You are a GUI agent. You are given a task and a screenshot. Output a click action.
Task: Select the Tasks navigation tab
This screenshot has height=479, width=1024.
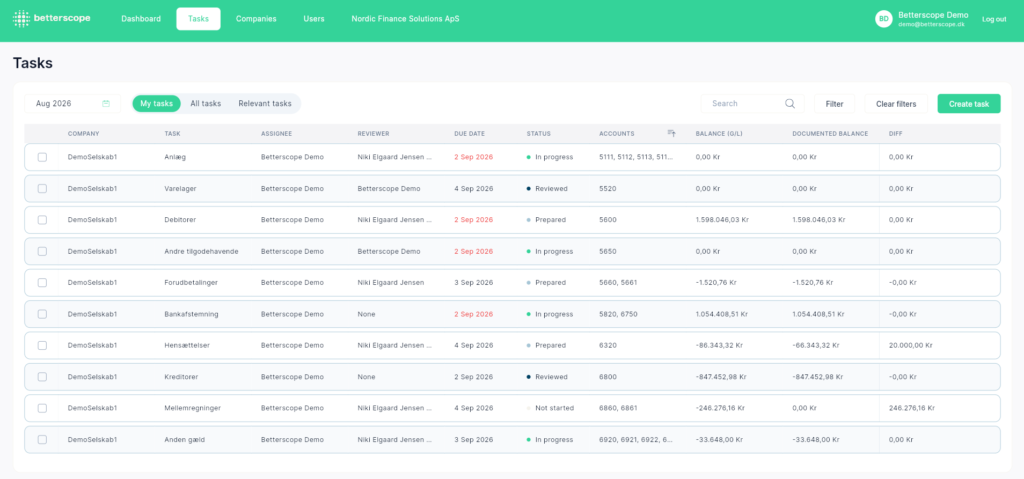click(199, 19)
